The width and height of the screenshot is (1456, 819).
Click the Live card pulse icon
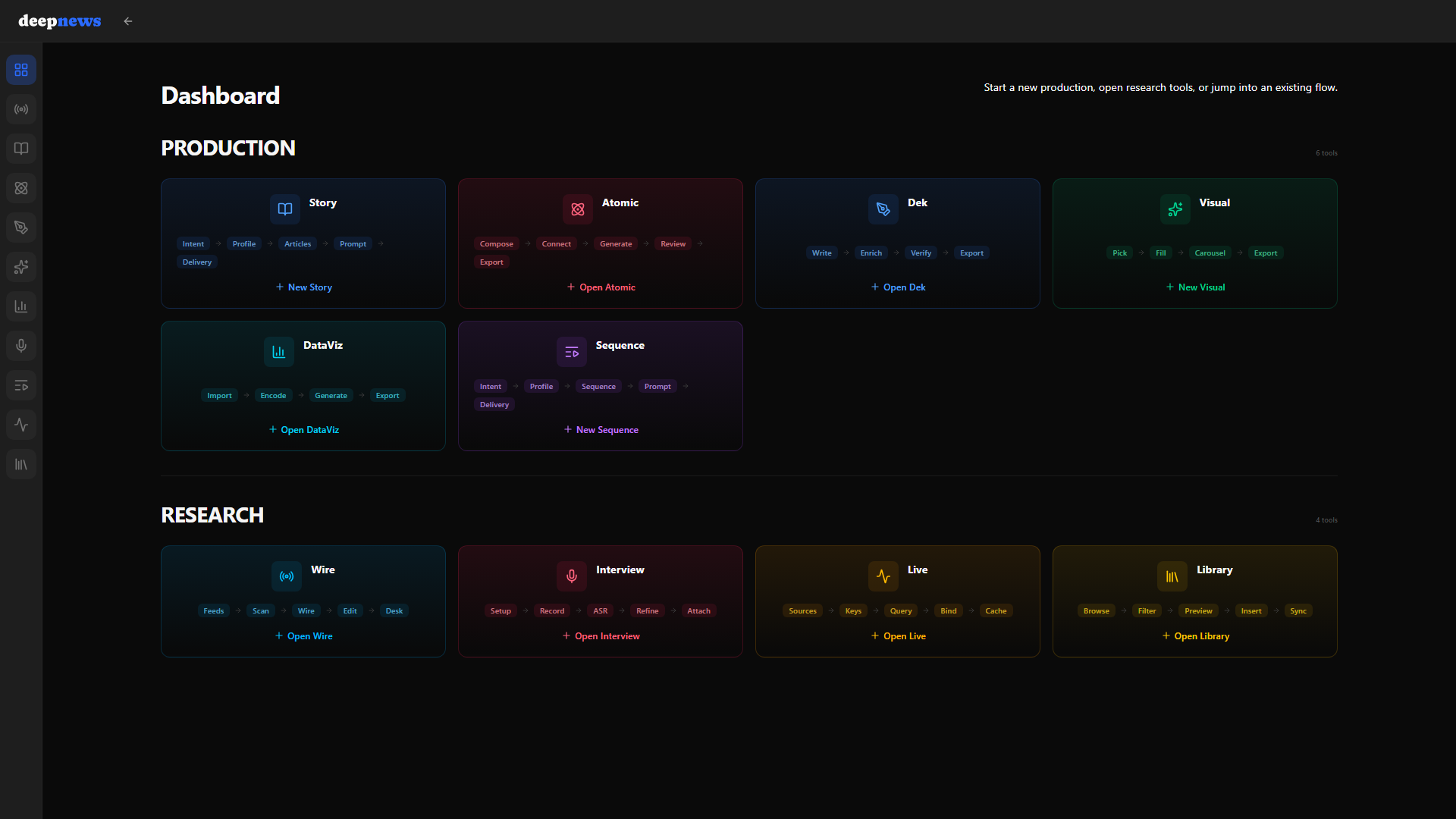883,576
